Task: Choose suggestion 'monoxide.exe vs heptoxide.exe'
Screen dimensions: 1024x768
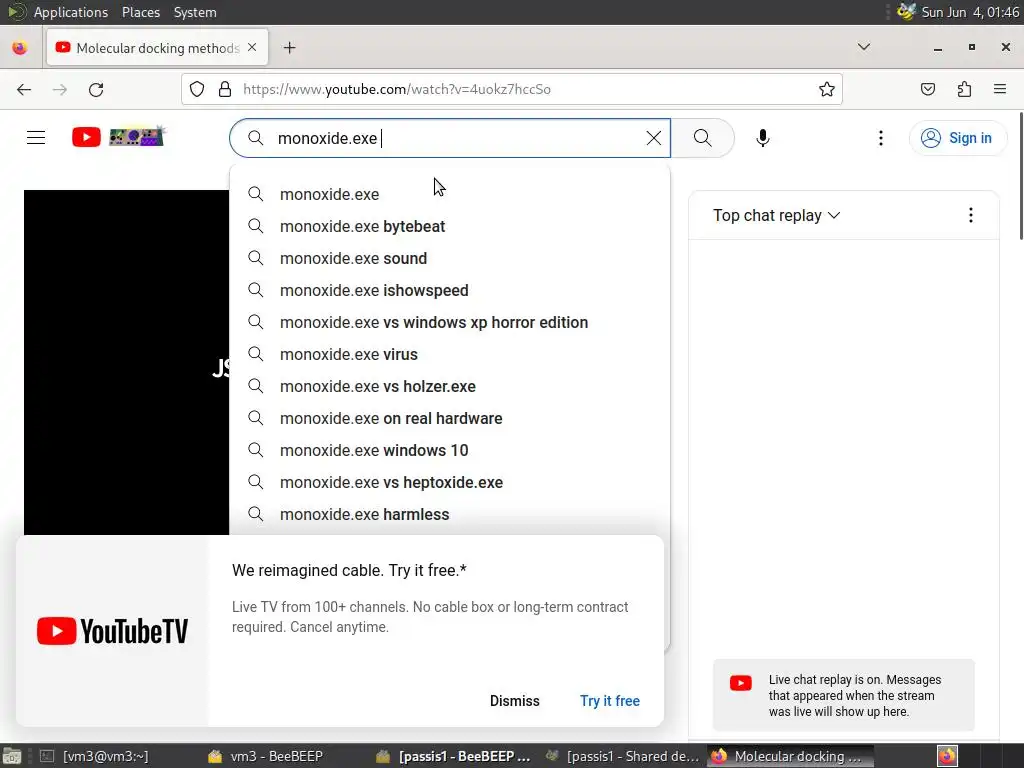Action: 449,483
